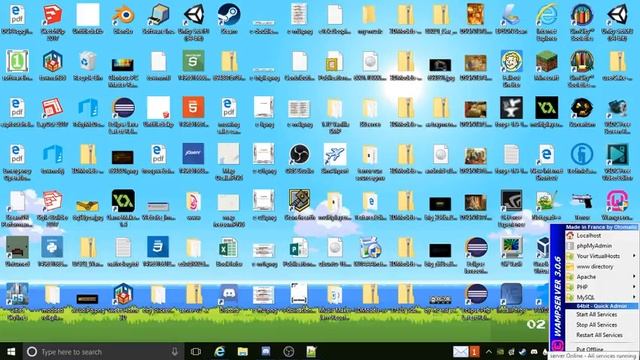Select the Internet Explorer desktop shortcut
Image resolution: width=640 pixels, height=360 pixels.
click(x=547, y=15)
